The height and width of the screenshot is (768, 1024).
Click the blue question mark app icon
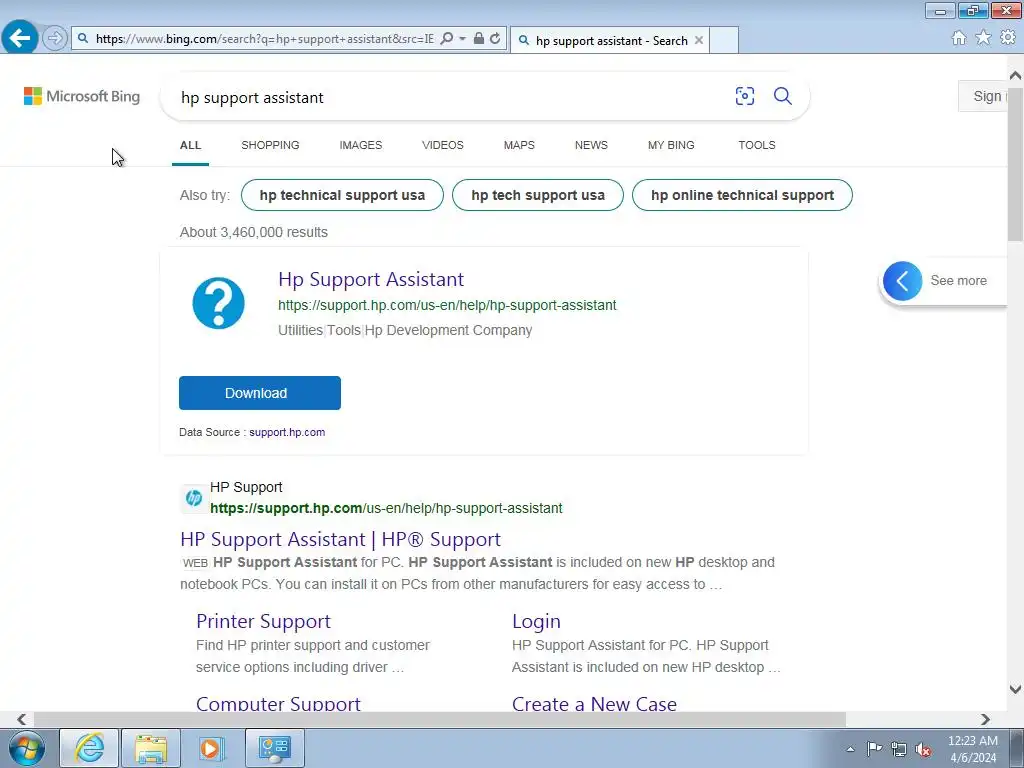[218, 303]
